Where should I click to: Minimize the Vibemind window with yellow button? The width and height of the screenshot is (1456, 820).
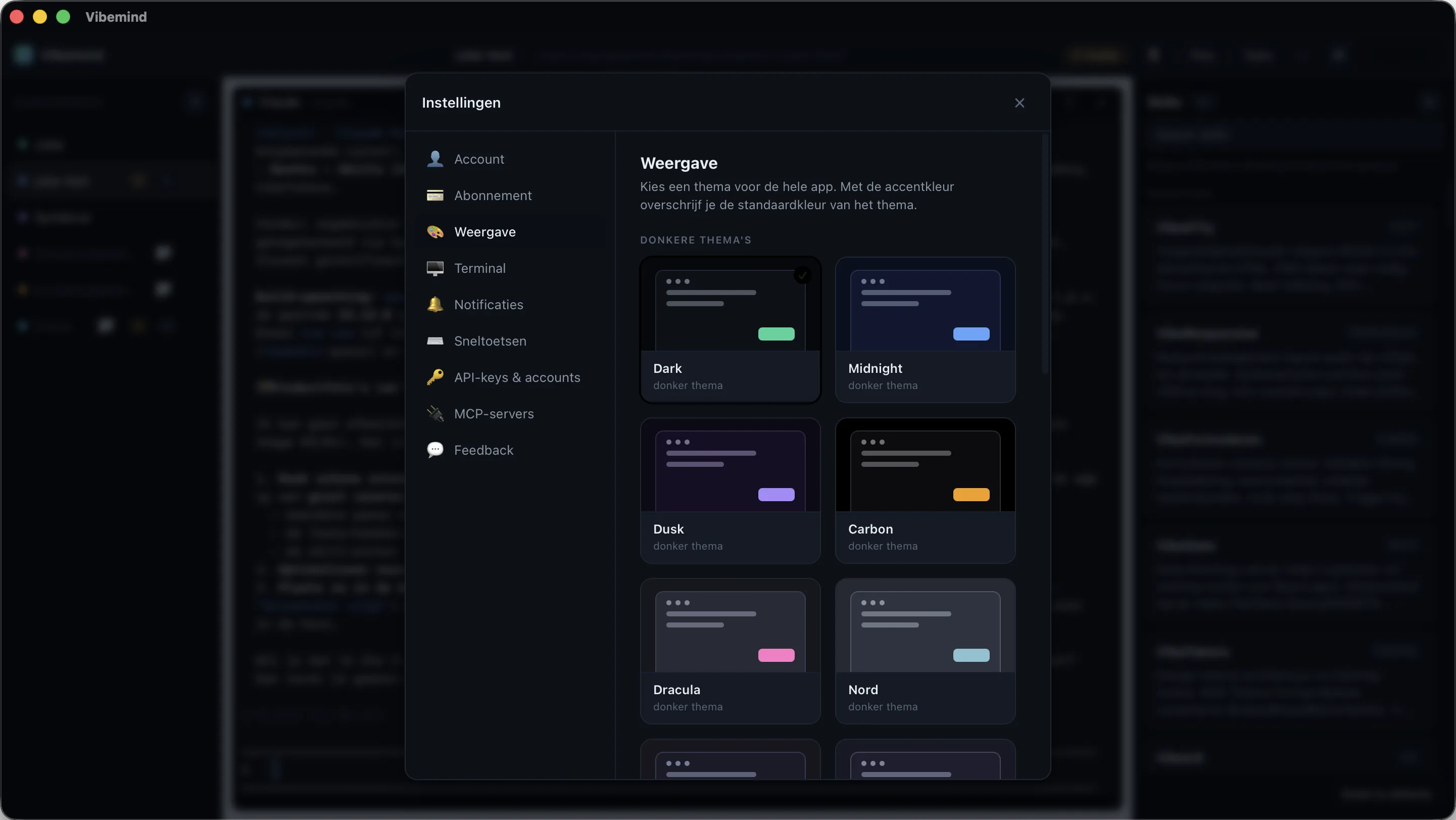click(40, 17)
